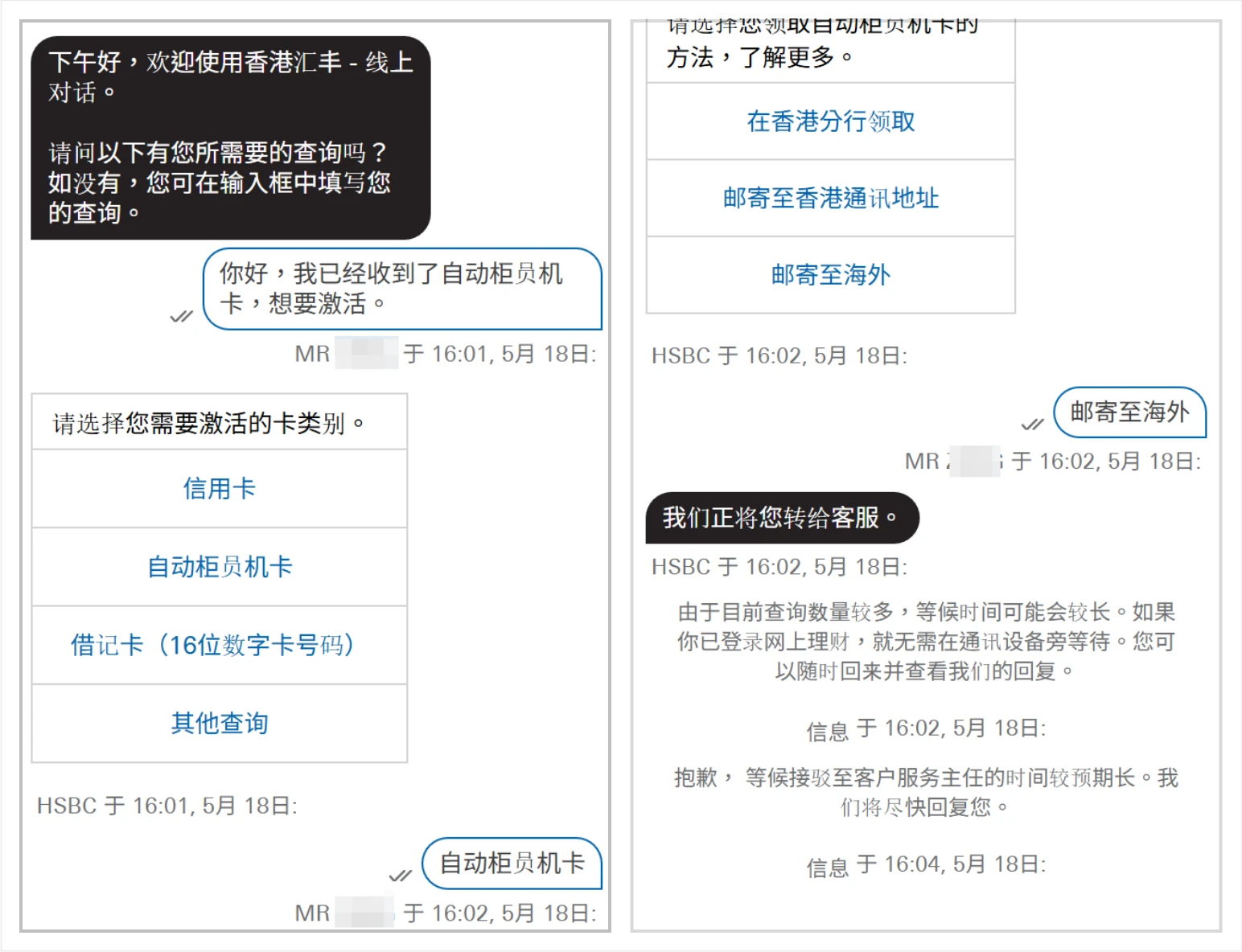Select the 信用卡 option
The height and width of the screenshot is (952, 1242).
pos(219,488)
